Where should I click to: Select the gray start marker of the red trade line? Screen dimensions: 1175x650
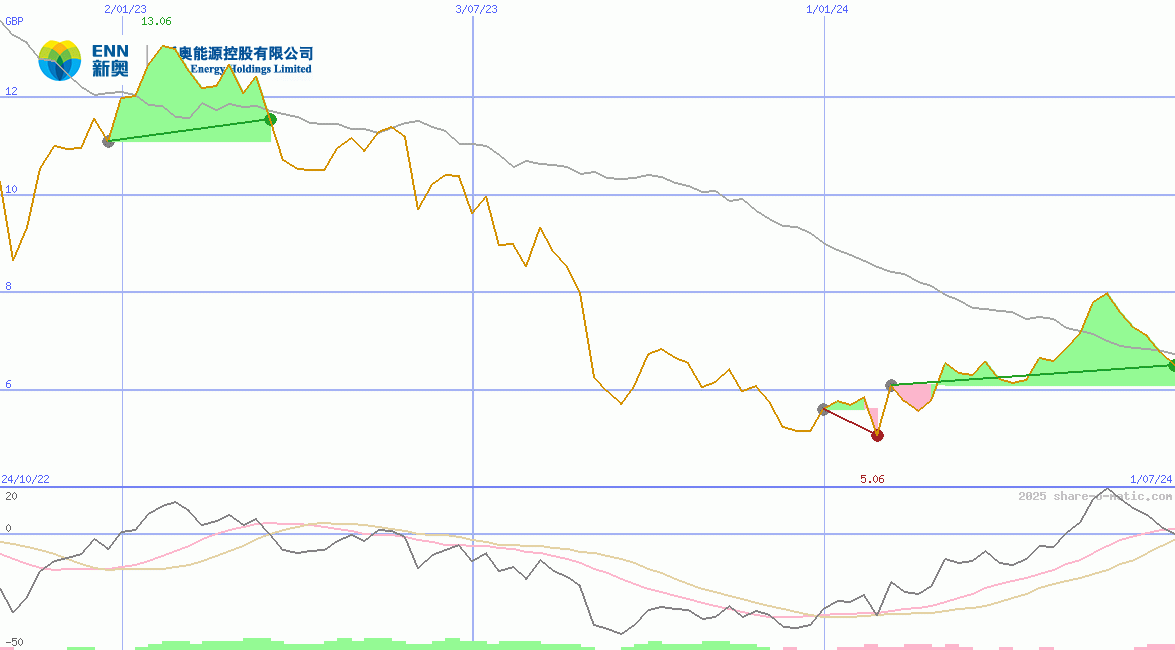coord(823,409)
